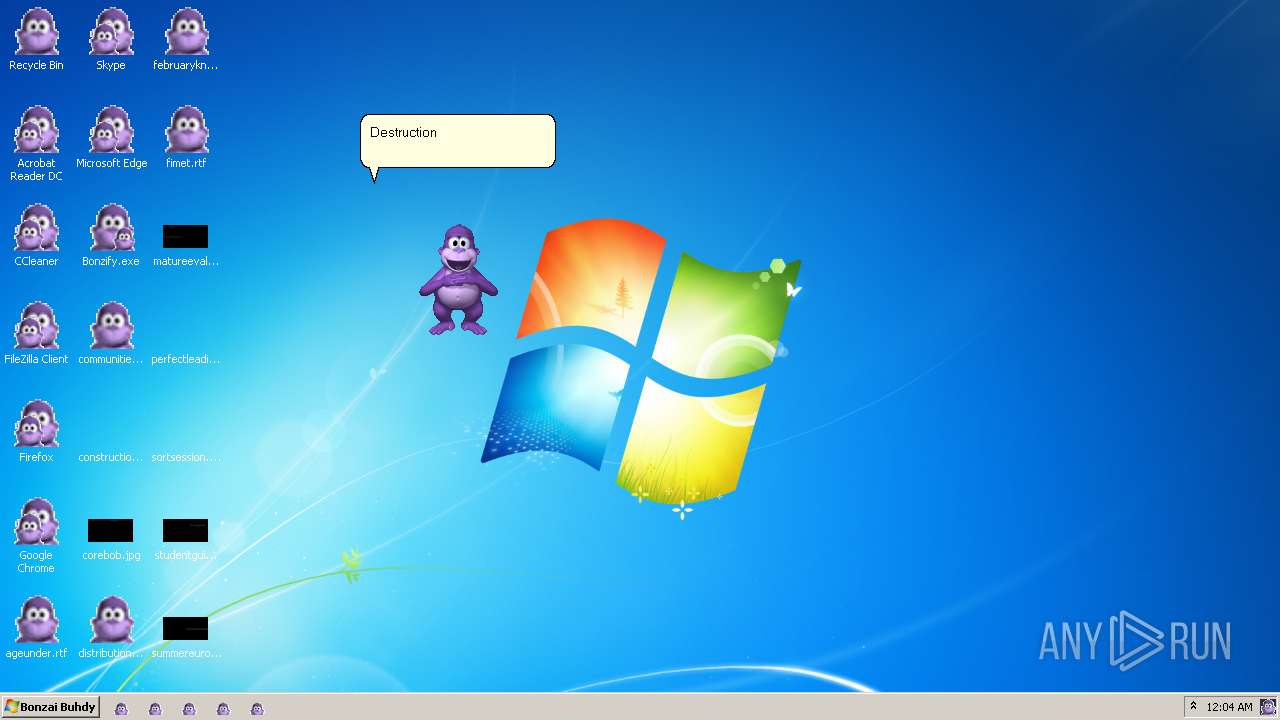Select the FileZilla Client shortcut
1280x720 pixels.
pyautogui.click(x=36, y=334)
